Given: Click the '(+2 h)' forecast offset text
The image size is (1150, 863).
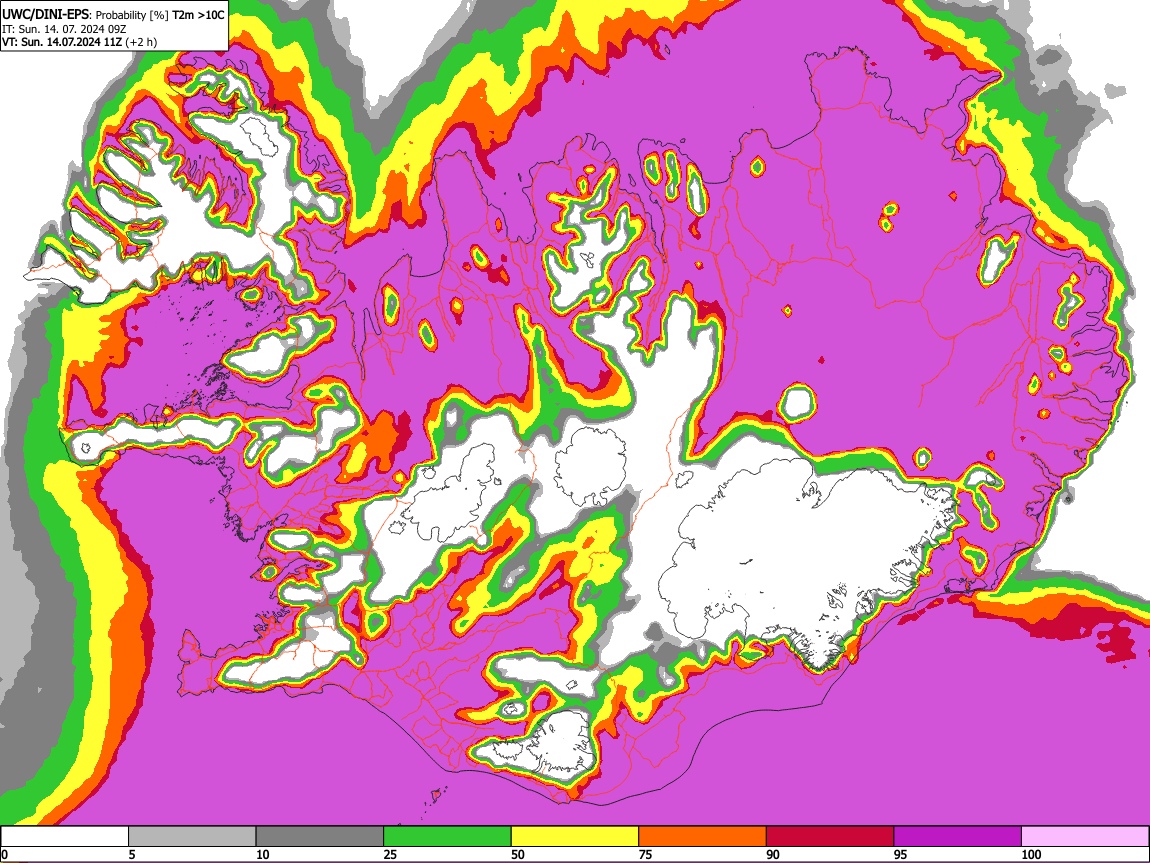Looking at the screenshot, I should click(141, 43).
